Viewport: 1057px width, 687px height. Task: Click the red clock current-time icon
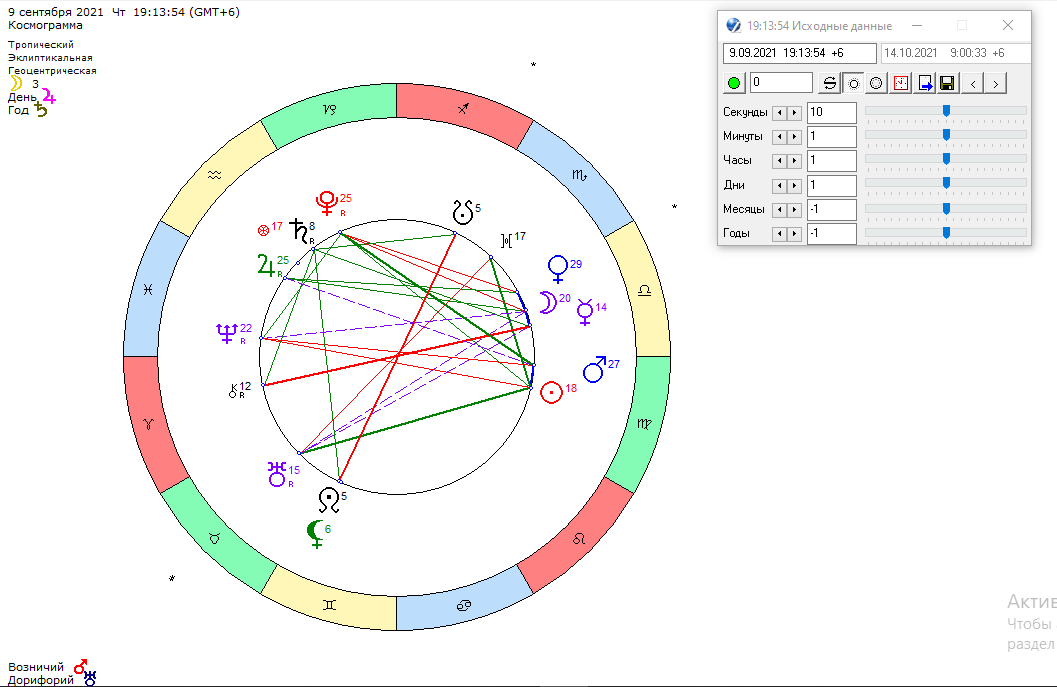(901, 83)
